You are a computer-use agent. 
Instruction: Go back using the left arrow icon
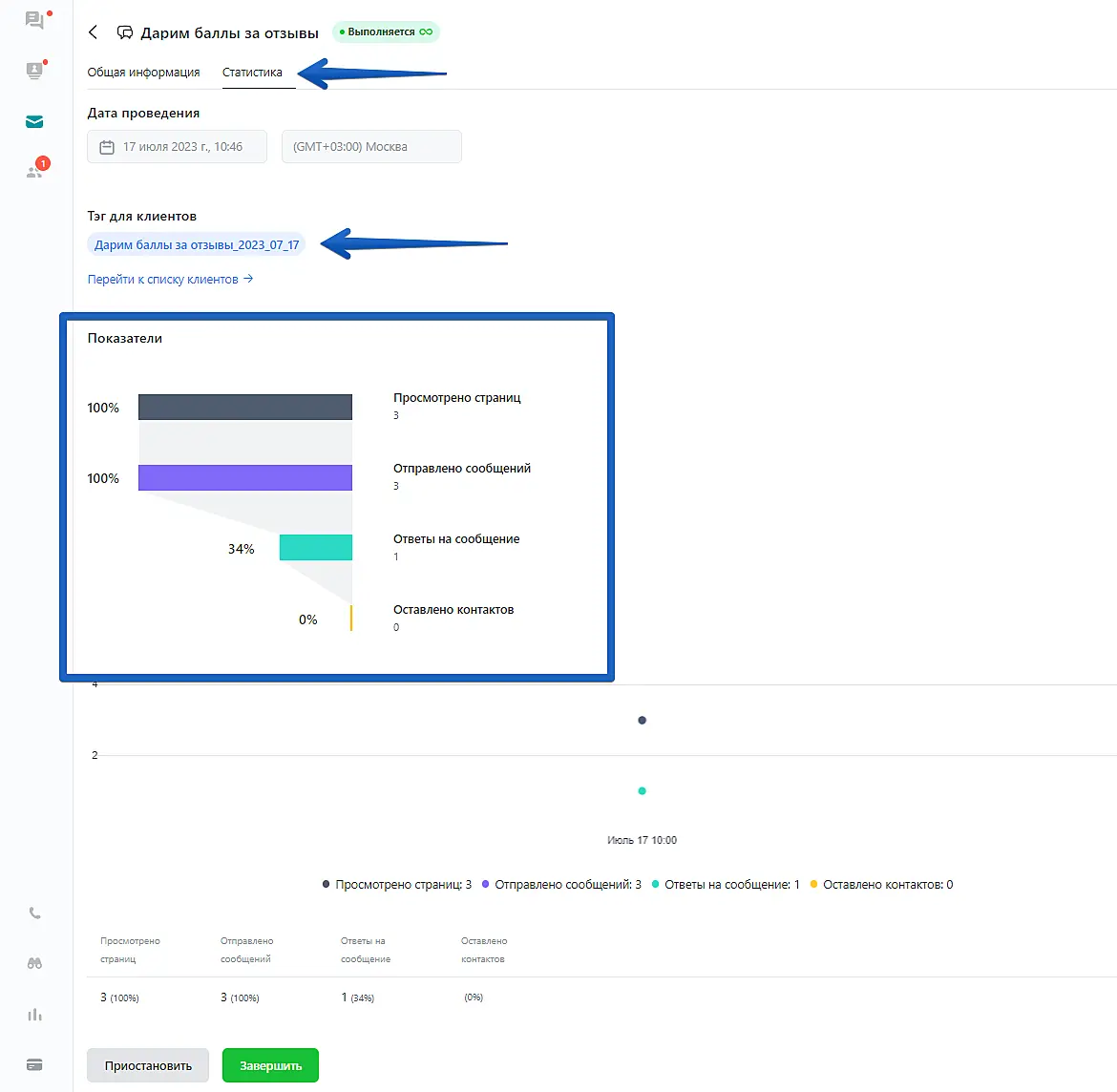(94, 32)
